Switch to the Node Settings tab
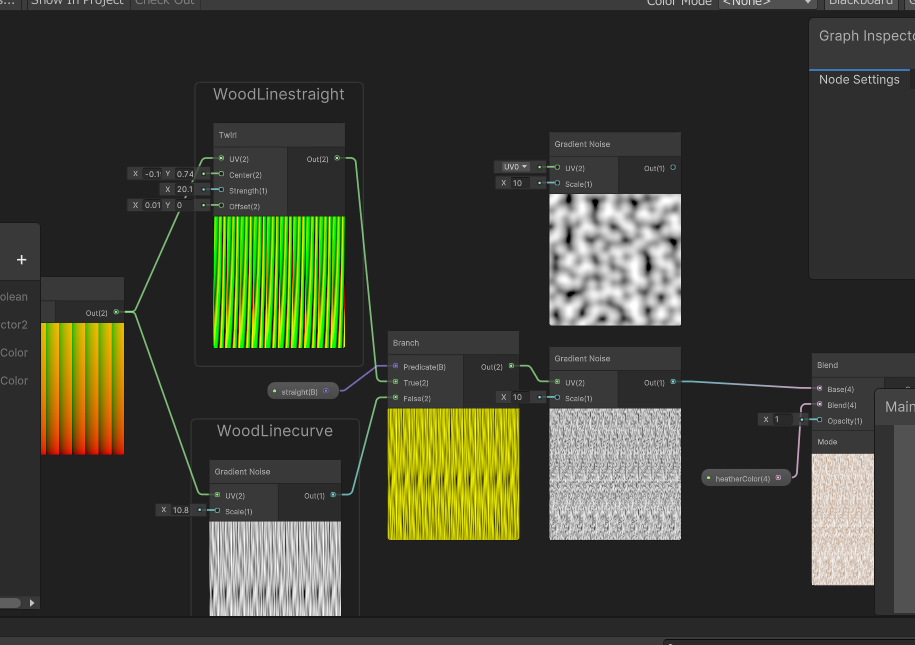915x645 pixels. (x=859, y=80)
